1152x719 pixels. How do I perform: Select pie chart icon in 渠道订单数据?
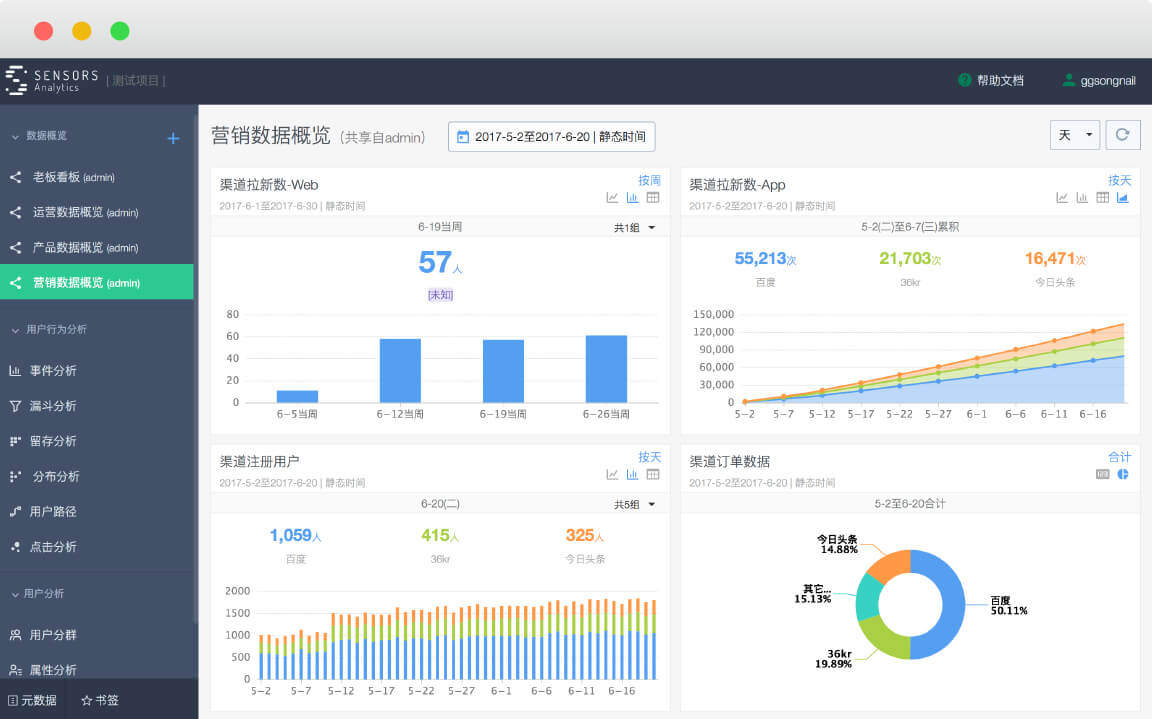(x=1123, y=474)
